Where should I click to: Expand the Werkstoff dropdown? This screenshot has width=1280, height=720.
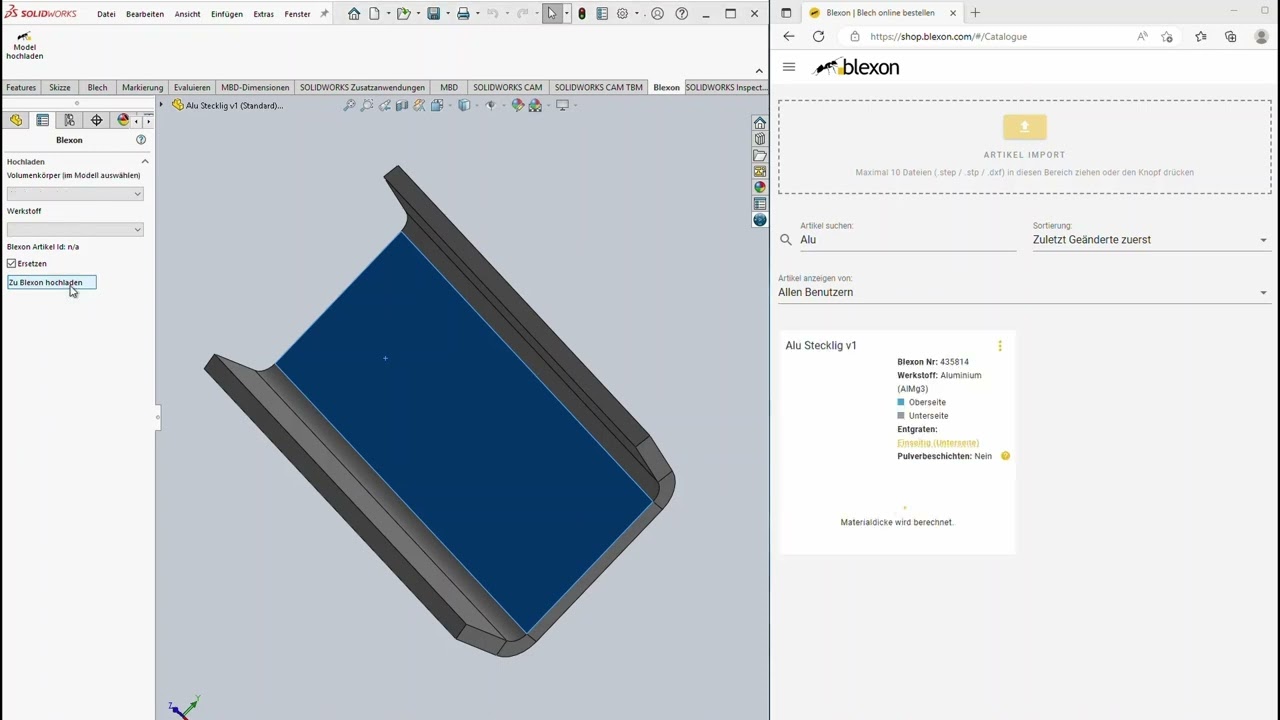75,229
